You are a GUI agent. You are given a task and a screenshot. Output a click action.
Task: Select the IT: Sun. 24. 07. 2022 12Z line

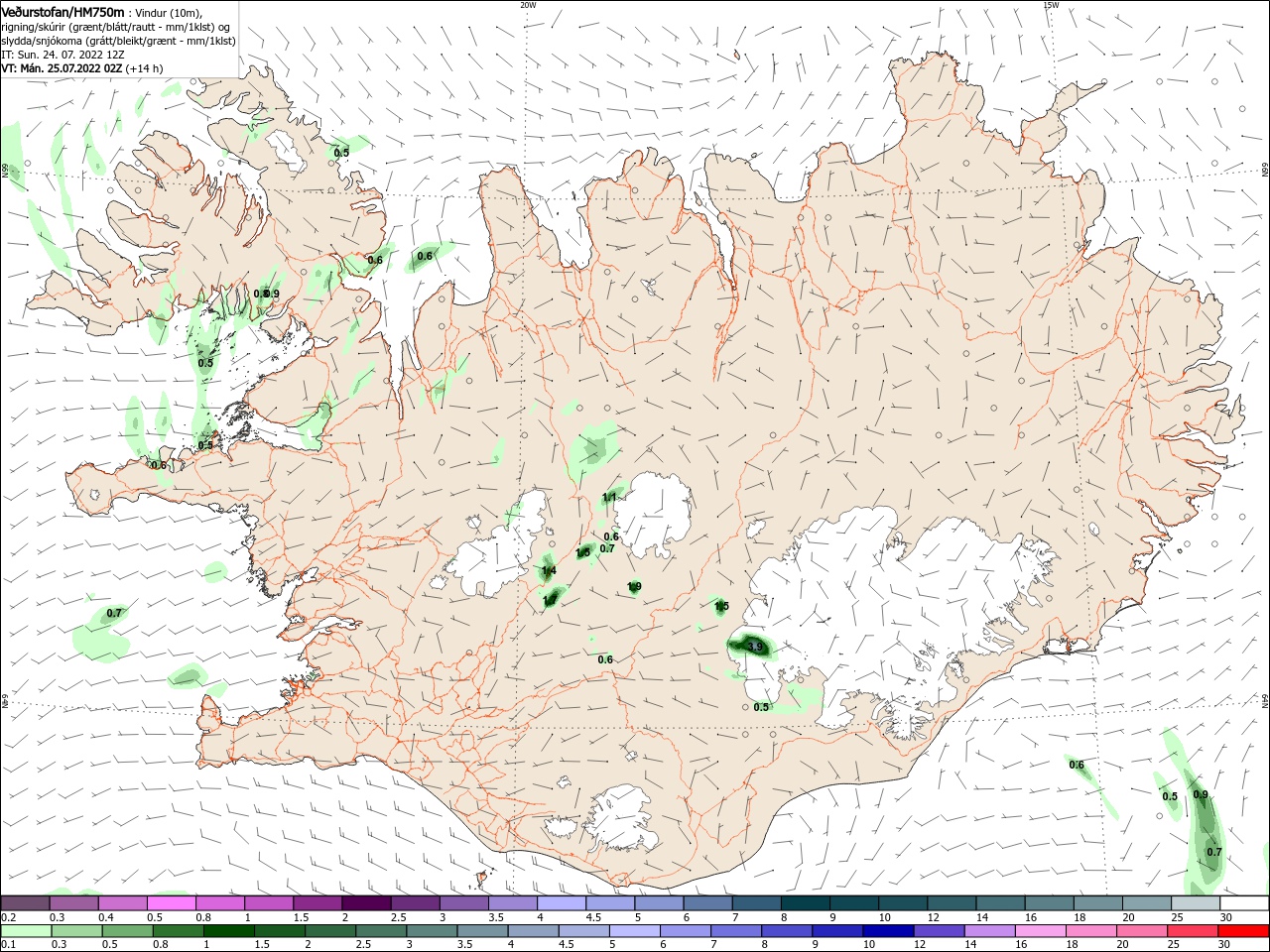coord(63,55)
